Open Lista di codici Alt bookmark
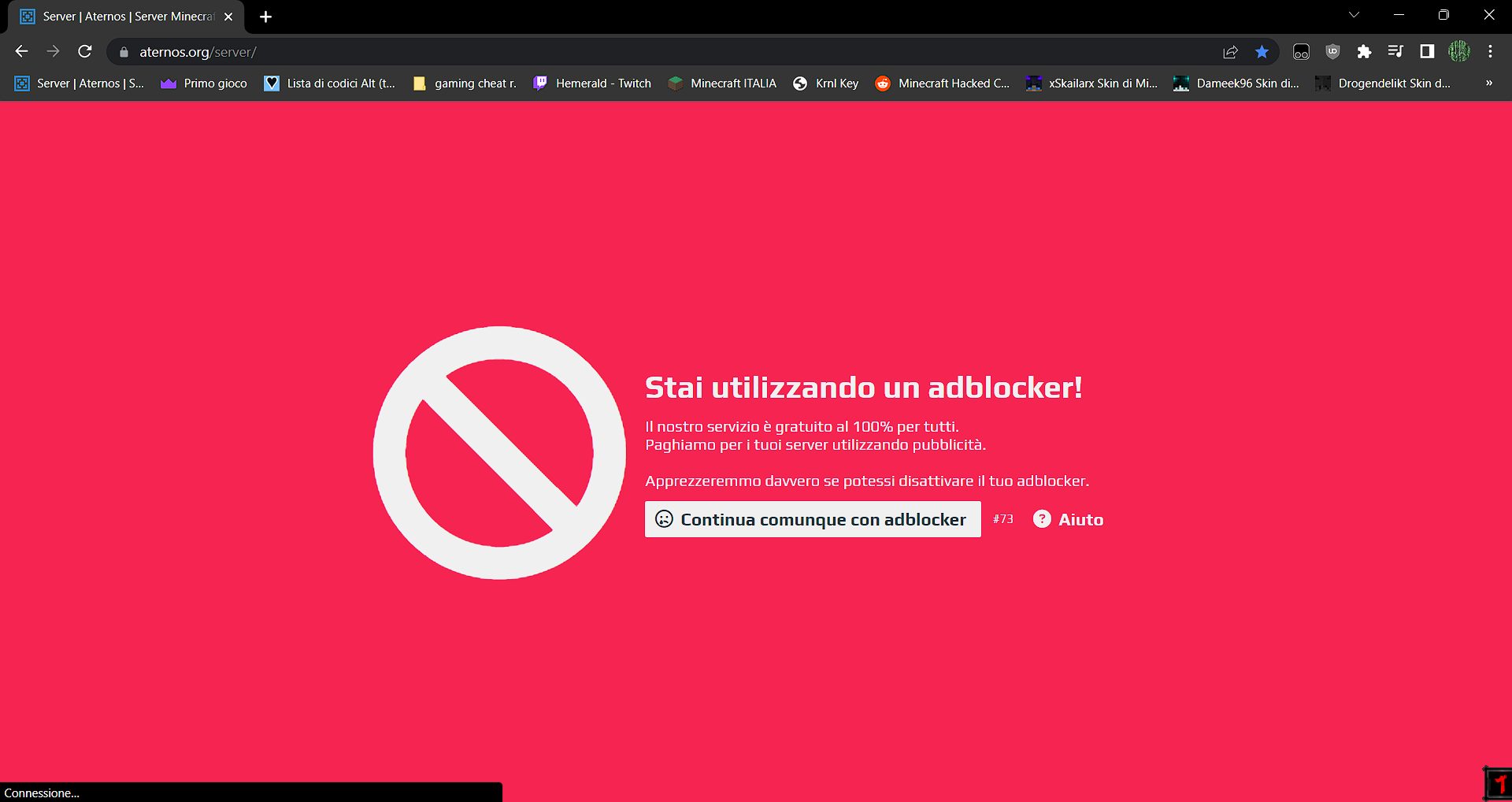 coord(329,84)
